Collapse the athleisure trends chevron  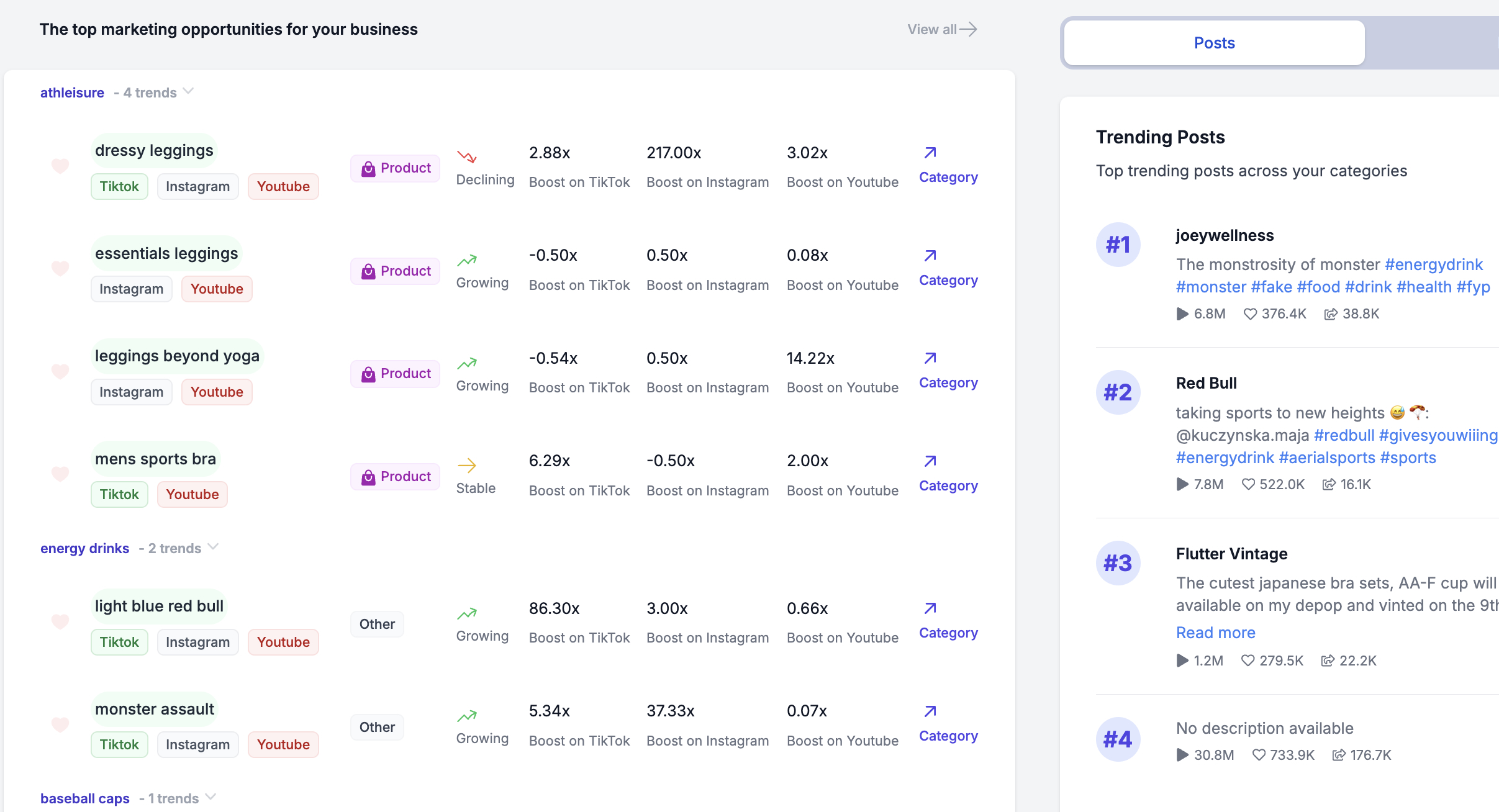189,92
